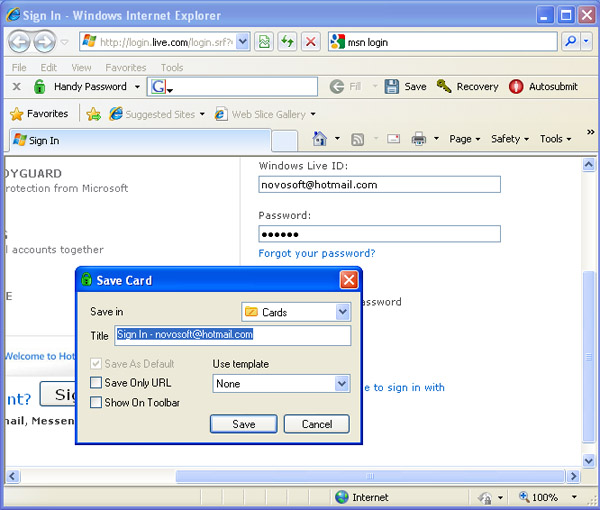Click the Welcome to Hotmail link
Screen dimensions: 600x510
(x=40, y=356)
